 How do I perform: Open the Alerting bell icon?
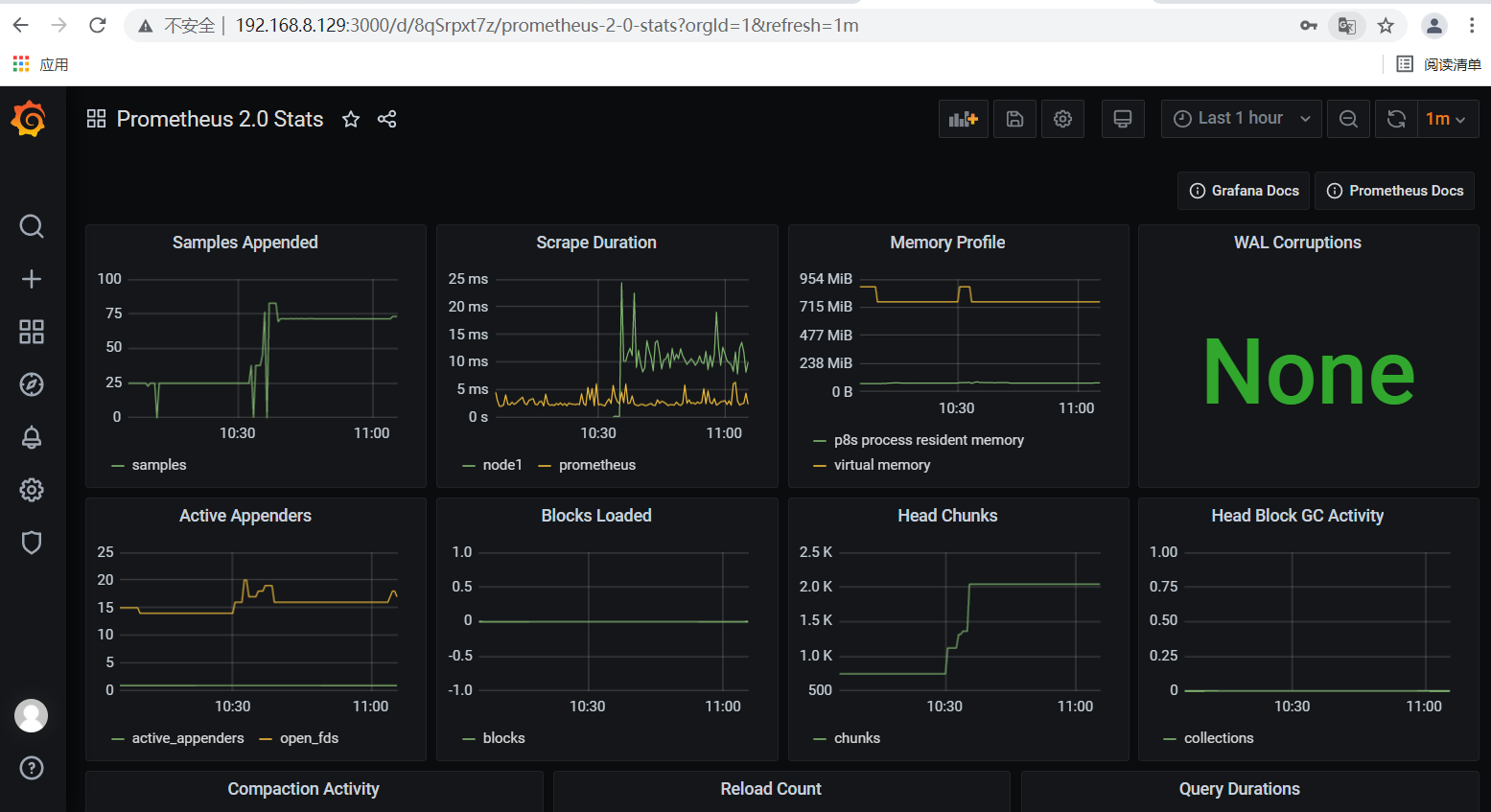pos(32,437)
